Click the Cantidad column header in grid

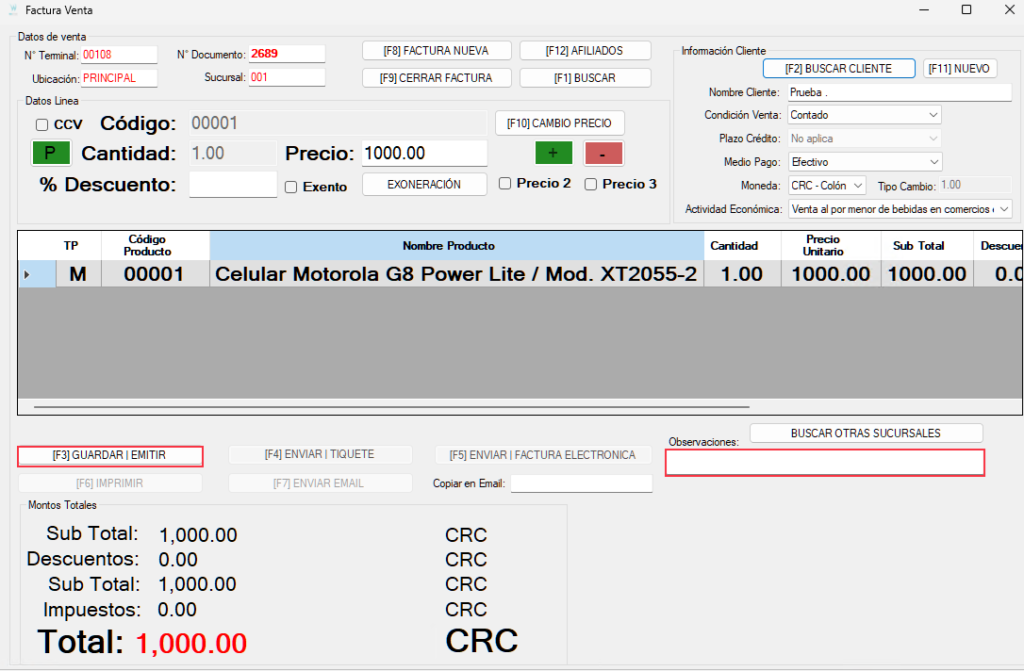(x=733, y=246)
